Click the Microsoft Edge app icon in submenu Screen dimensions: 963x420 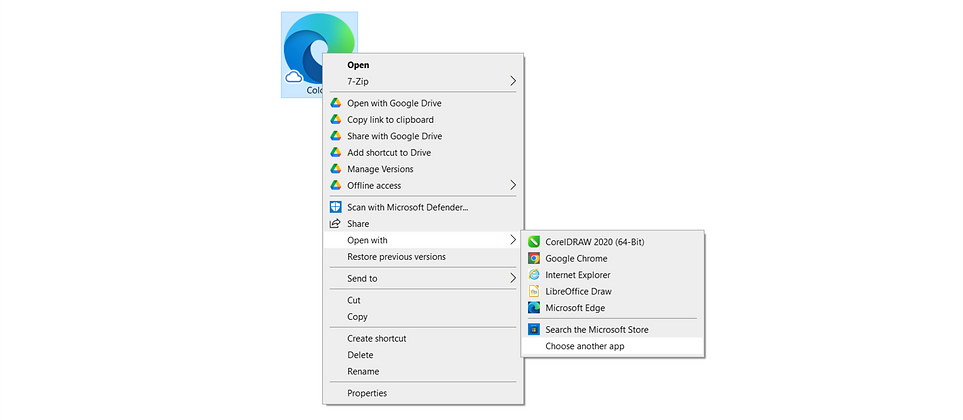tap(534, 308)
